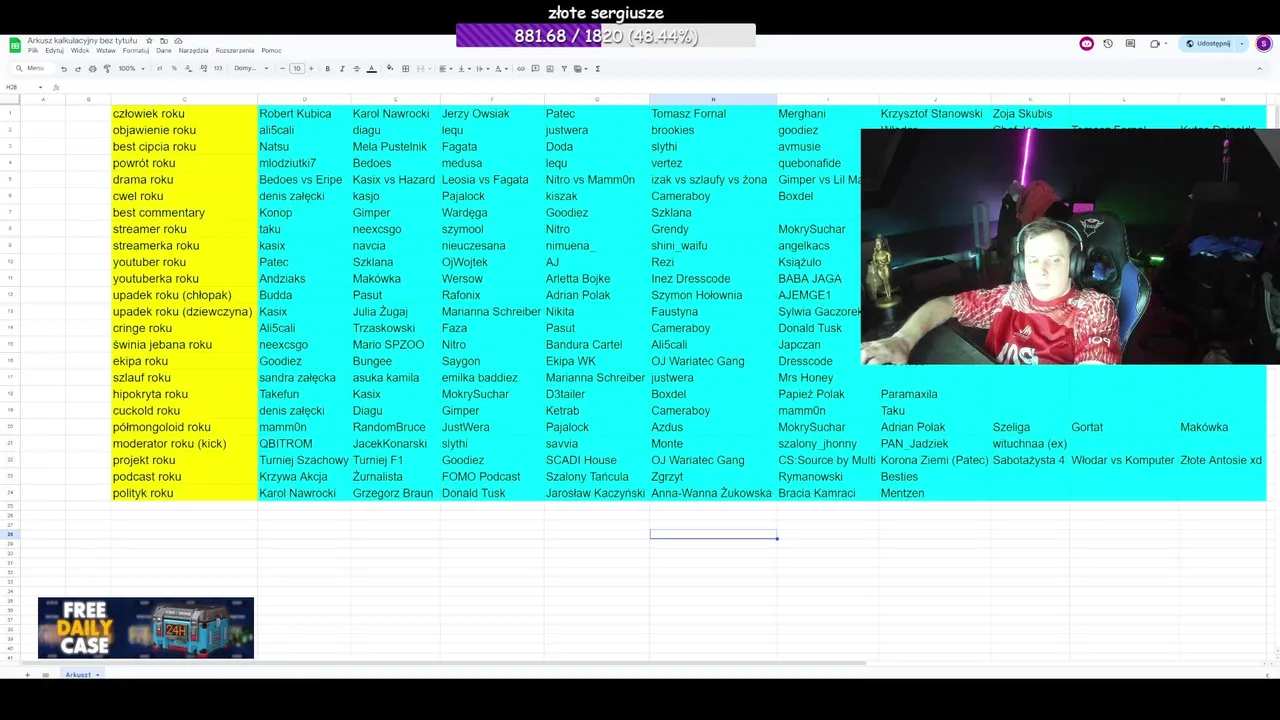The width and height of the screenshot is (1280, 720).
Task: Toggle strikethrough formatting
Action: (x=356, y=69)
